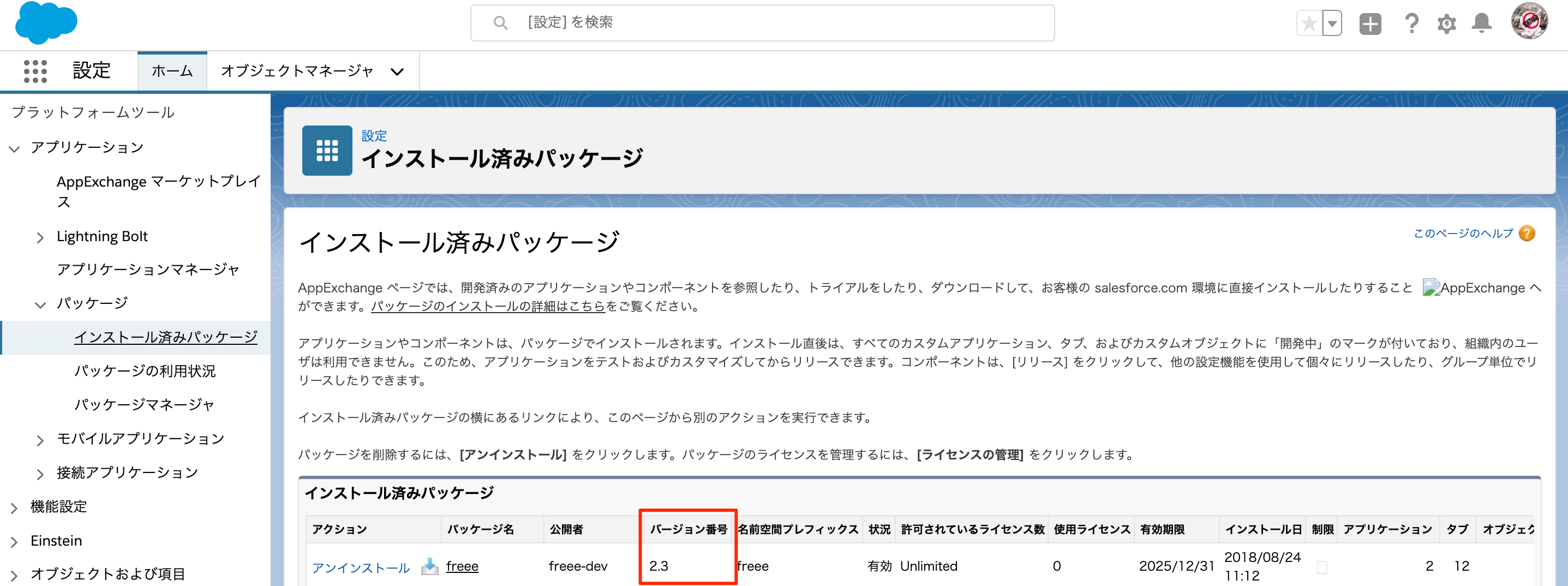
Task: Open the App Launcher dots grid
Action: (x=35, y=71)
